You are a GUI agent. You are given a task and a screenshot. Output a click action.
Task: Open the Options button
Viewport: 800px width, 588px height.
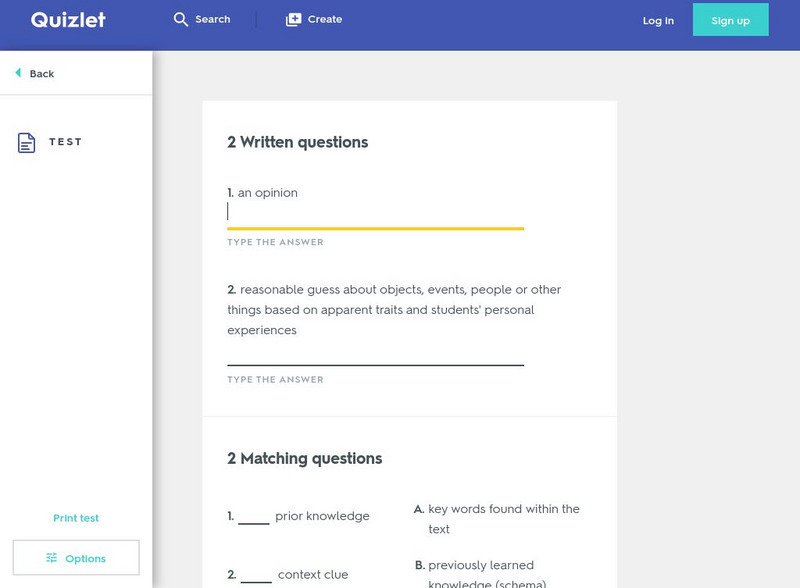[76, 558]
